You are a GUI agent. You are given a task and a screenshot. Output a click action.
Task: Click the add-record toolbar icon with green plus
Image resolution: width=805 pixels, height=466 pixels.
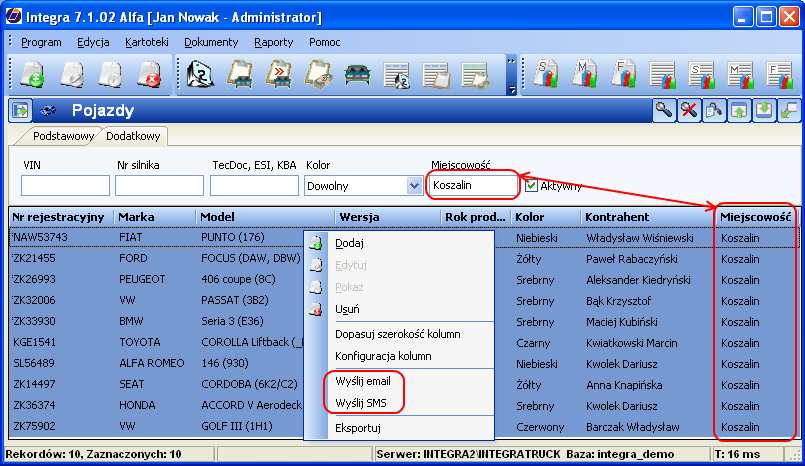pos(32,75)
